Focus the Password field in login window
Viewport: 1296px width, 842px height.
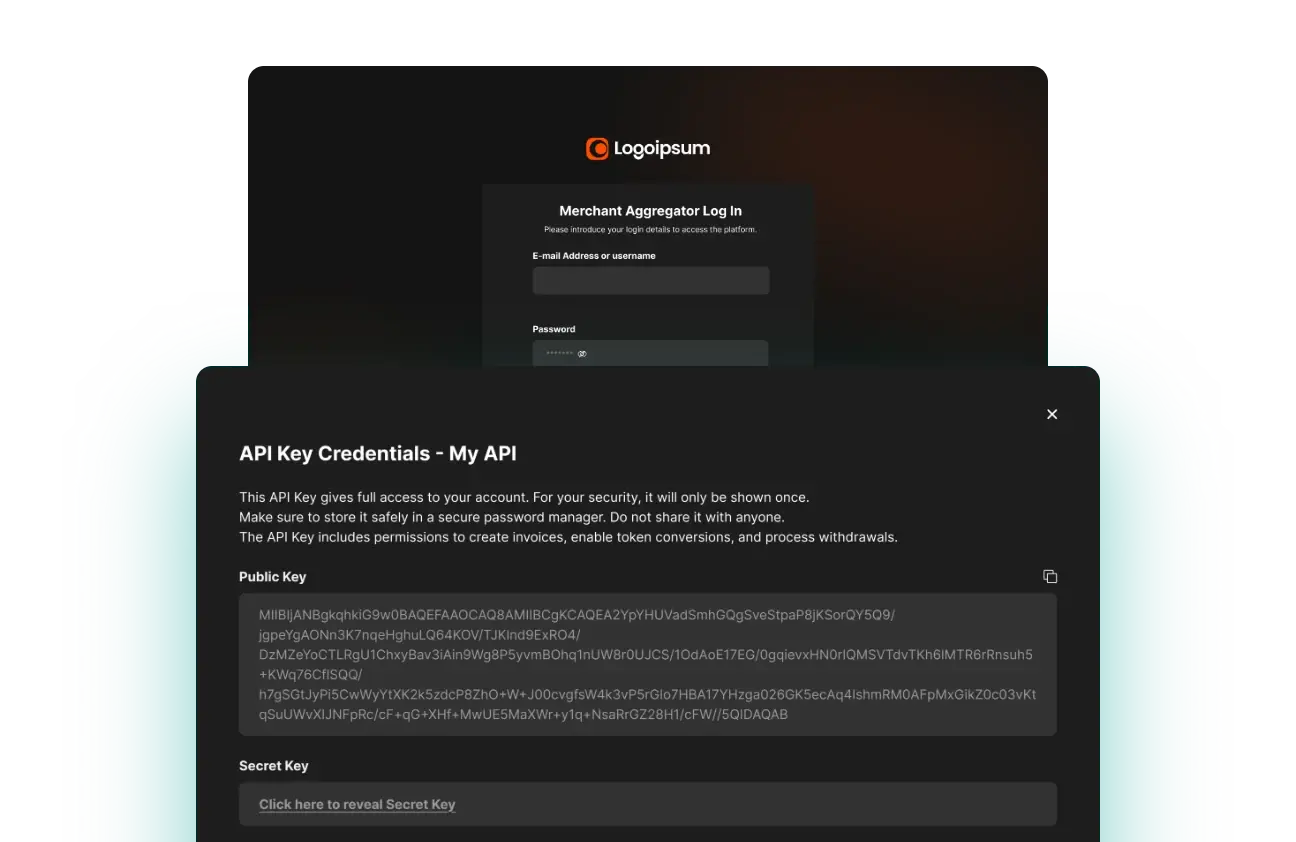(x=651, y=353)
